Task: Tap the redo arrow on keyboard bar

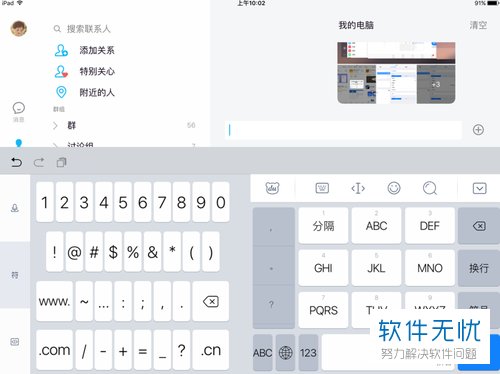Action: point(39,162)
